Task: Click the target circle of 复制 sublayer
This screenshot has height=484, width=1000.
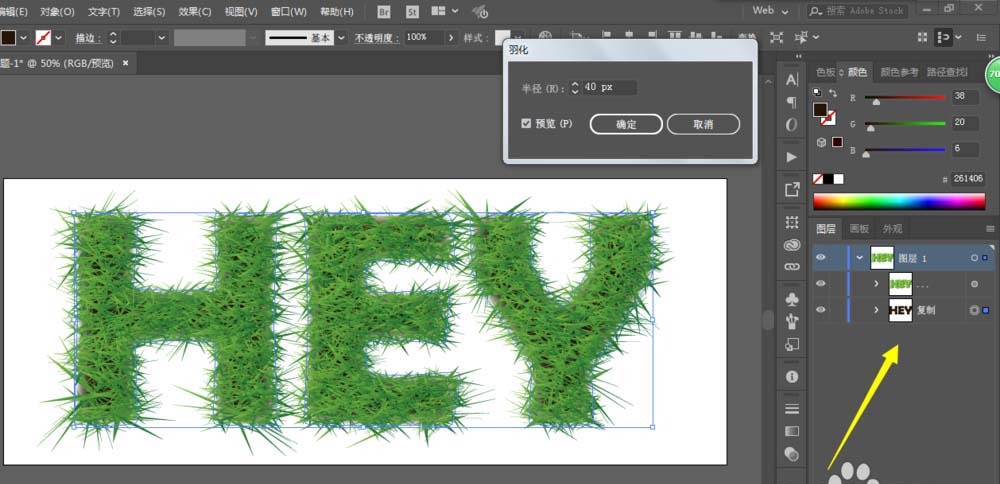Action: point(974,311)
